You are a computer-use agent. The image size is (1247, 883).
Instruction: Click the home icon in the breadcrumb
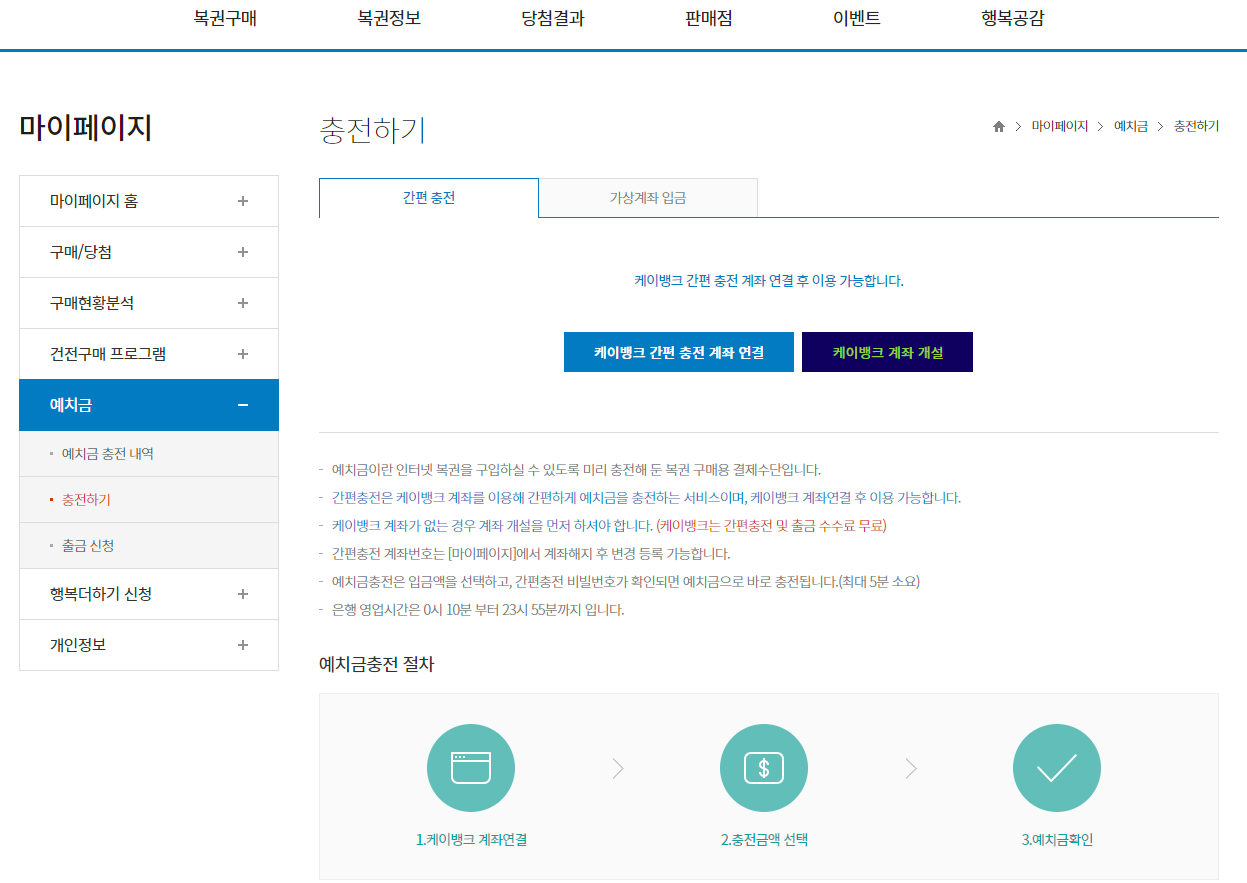[997, 126]
